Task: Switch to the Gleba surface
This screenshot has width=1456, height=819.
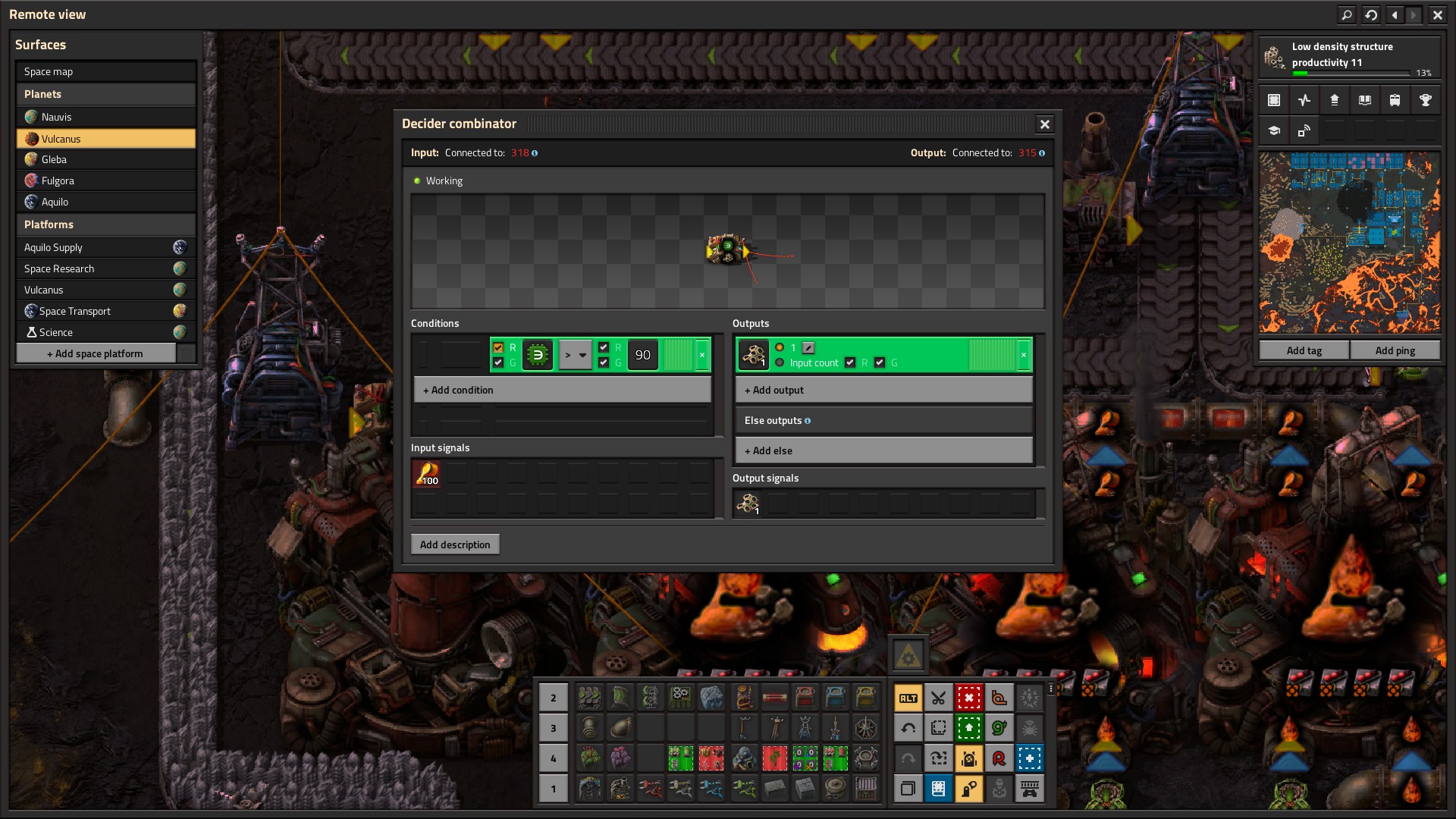Action: 105,159
